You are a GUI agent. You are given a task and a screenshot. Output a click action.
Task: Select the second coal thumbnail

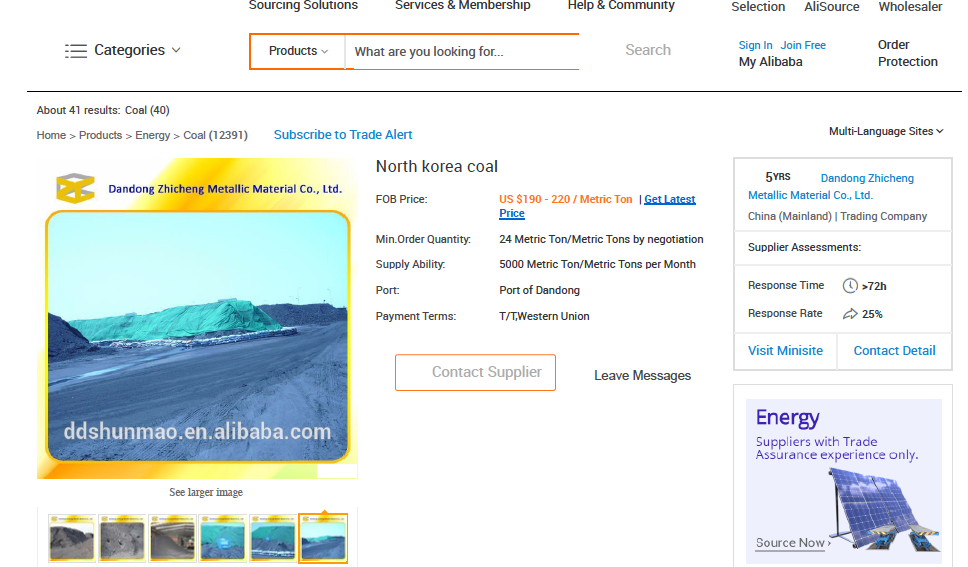click(122, 538)
